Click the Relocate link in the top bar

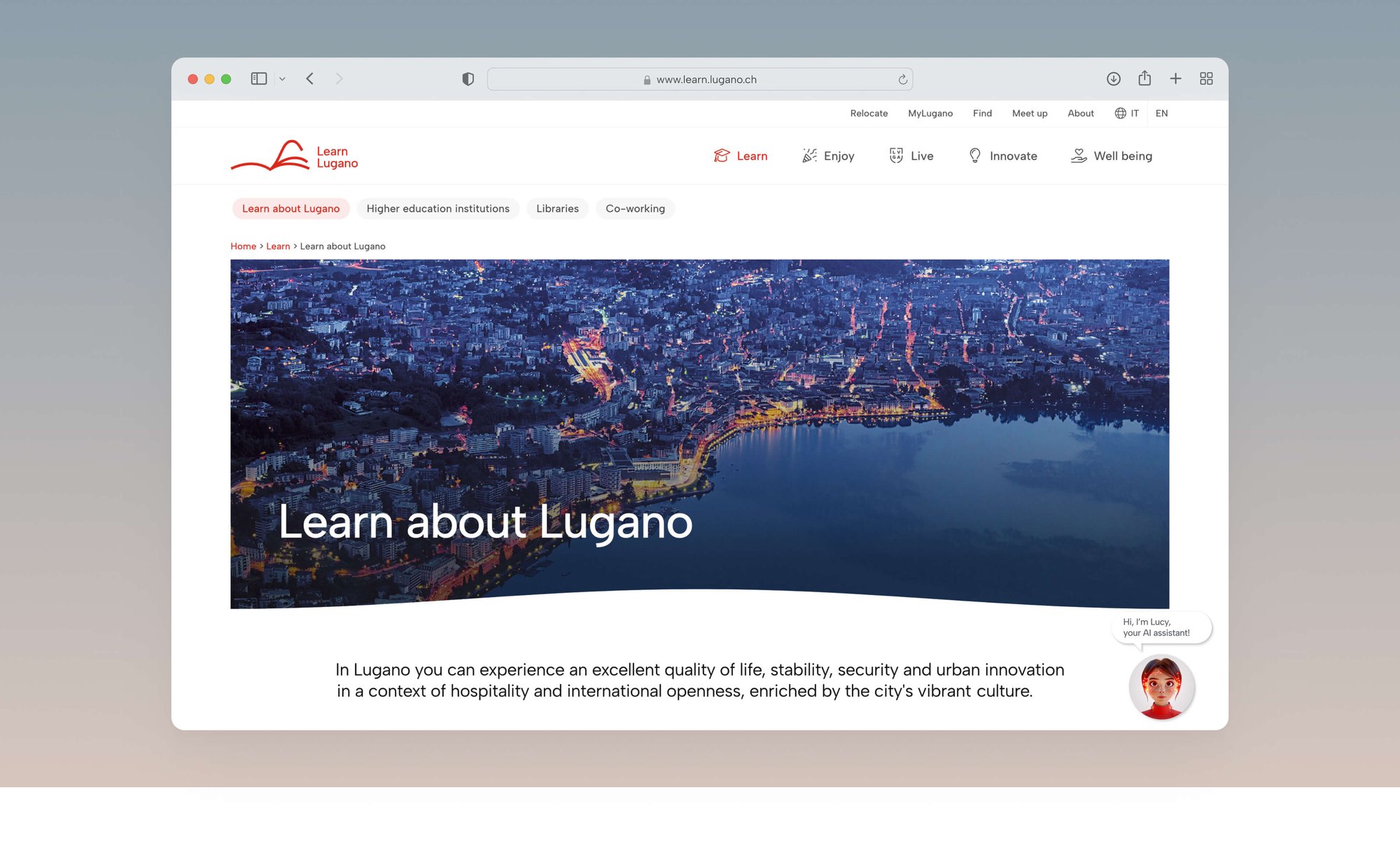[869, 113]
